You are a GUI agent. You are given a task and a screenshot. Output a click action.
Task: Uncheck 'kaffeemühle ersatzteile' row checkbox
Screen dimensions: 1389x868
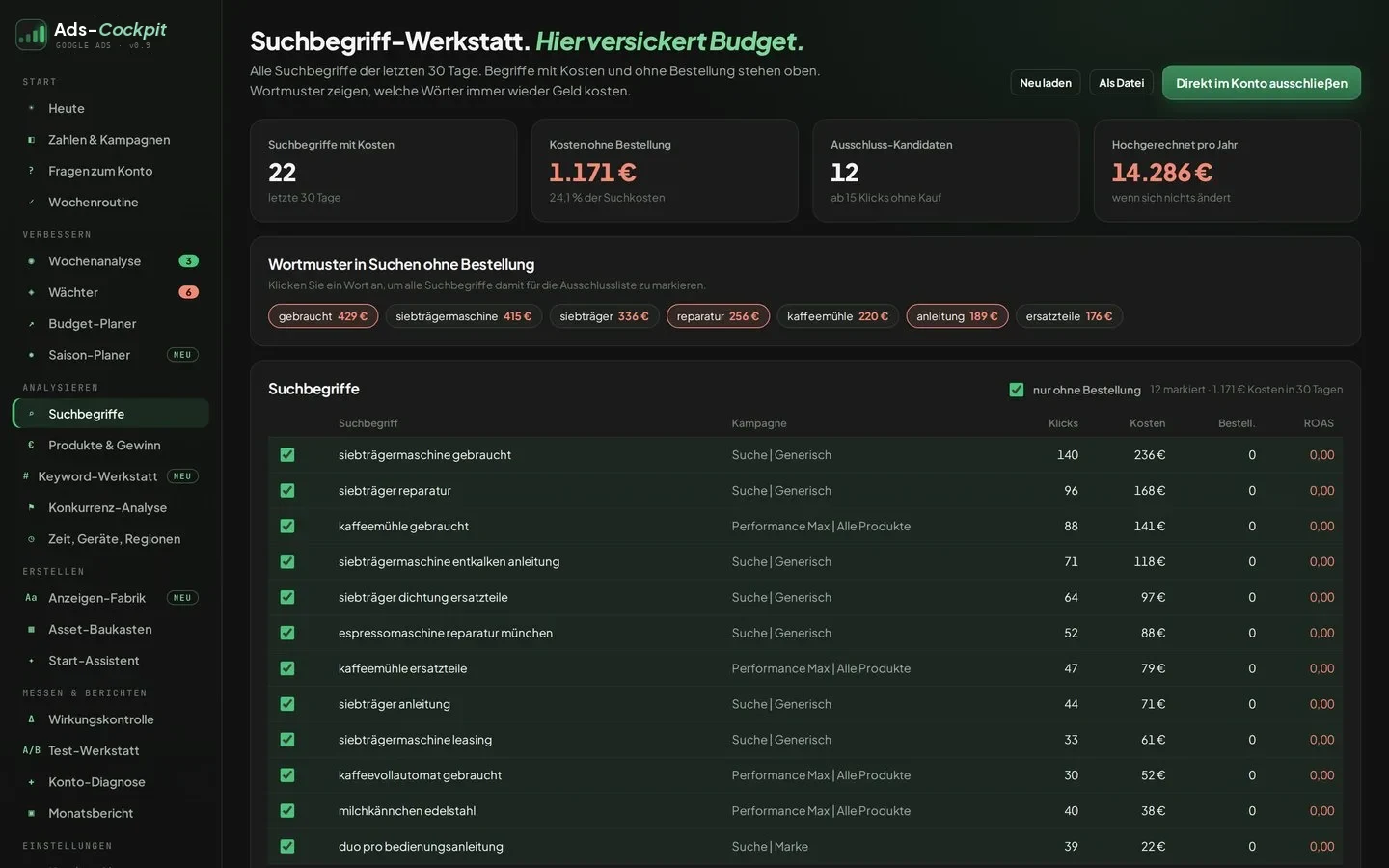click(x=287, y=668)
